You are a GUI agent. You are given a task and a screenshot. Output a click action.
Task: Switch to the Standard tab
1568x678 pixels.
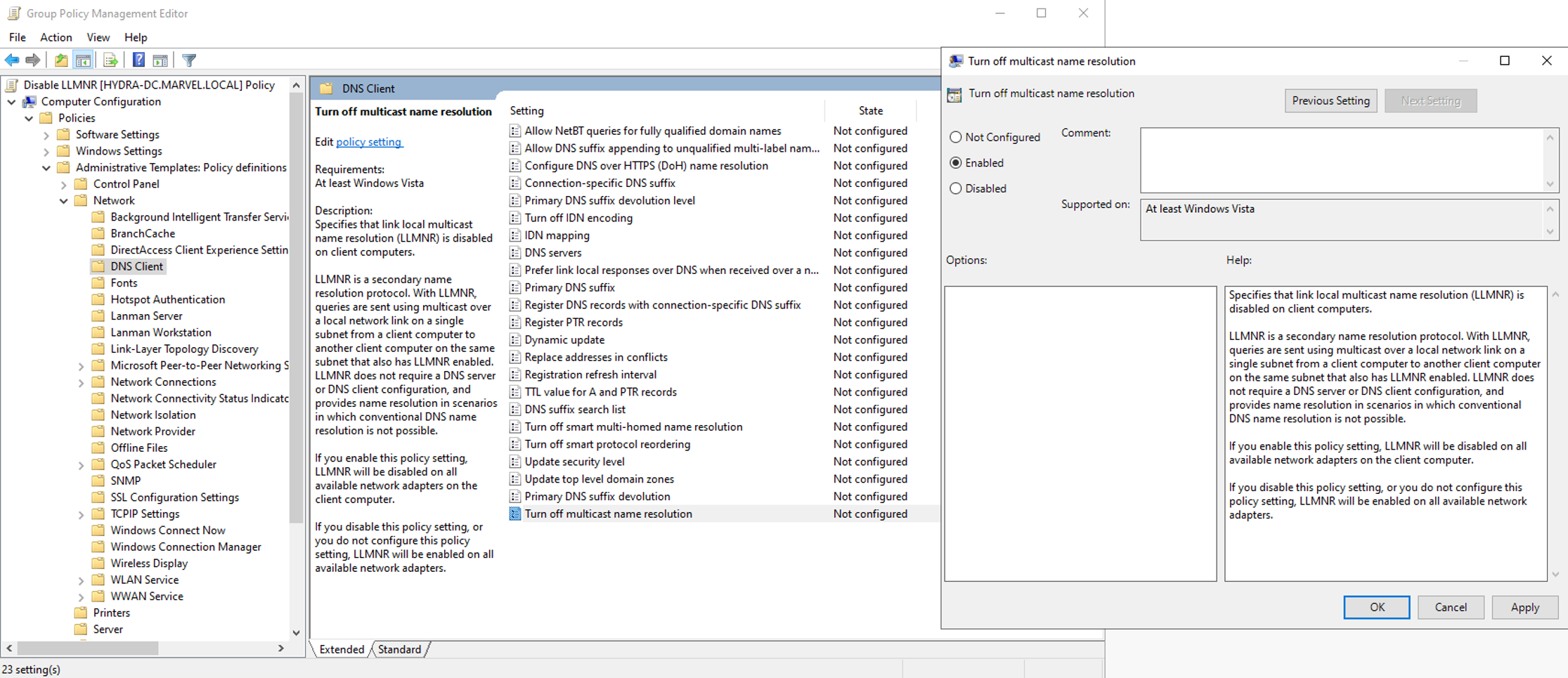coord(399,649)
